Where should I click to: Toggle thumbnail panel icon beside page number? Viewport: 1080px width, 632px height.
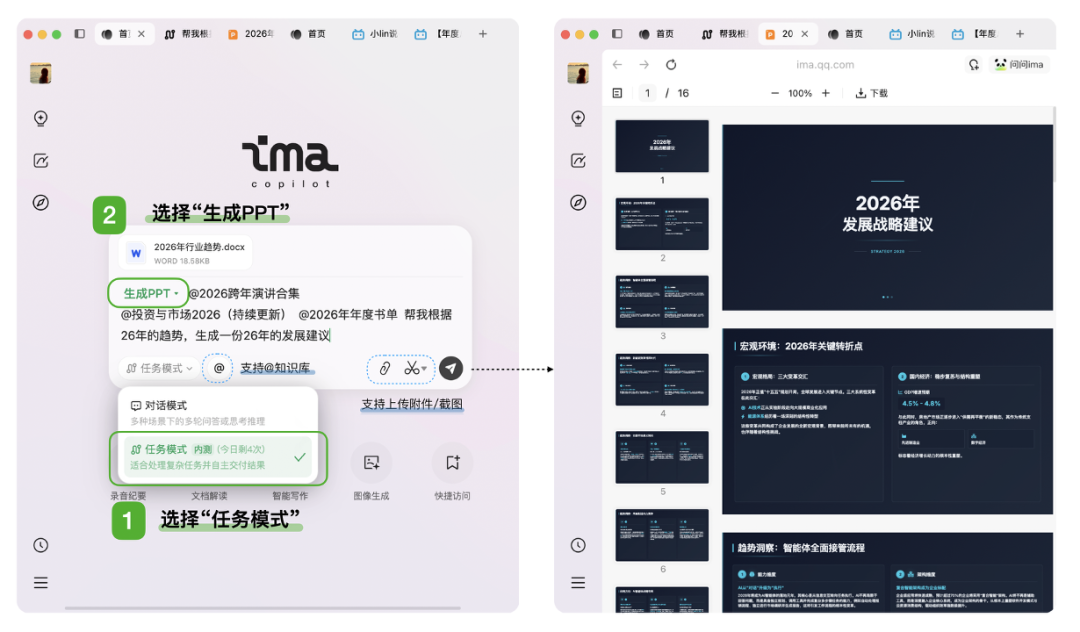click(x=617, y=93)
